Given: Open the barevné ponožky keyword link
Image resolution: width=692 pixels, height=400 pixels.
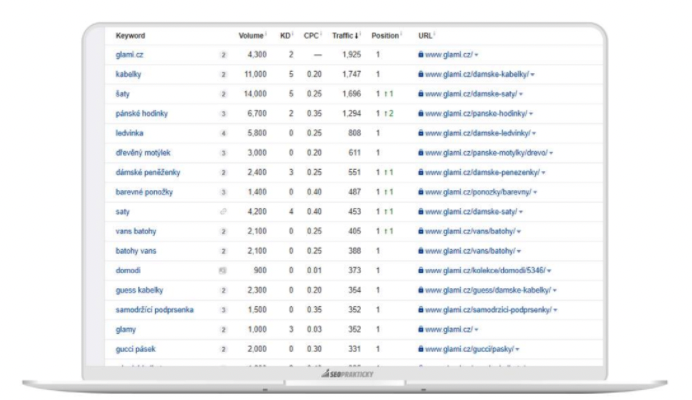Looking at the screenshot, I should [x=144, y=192].
